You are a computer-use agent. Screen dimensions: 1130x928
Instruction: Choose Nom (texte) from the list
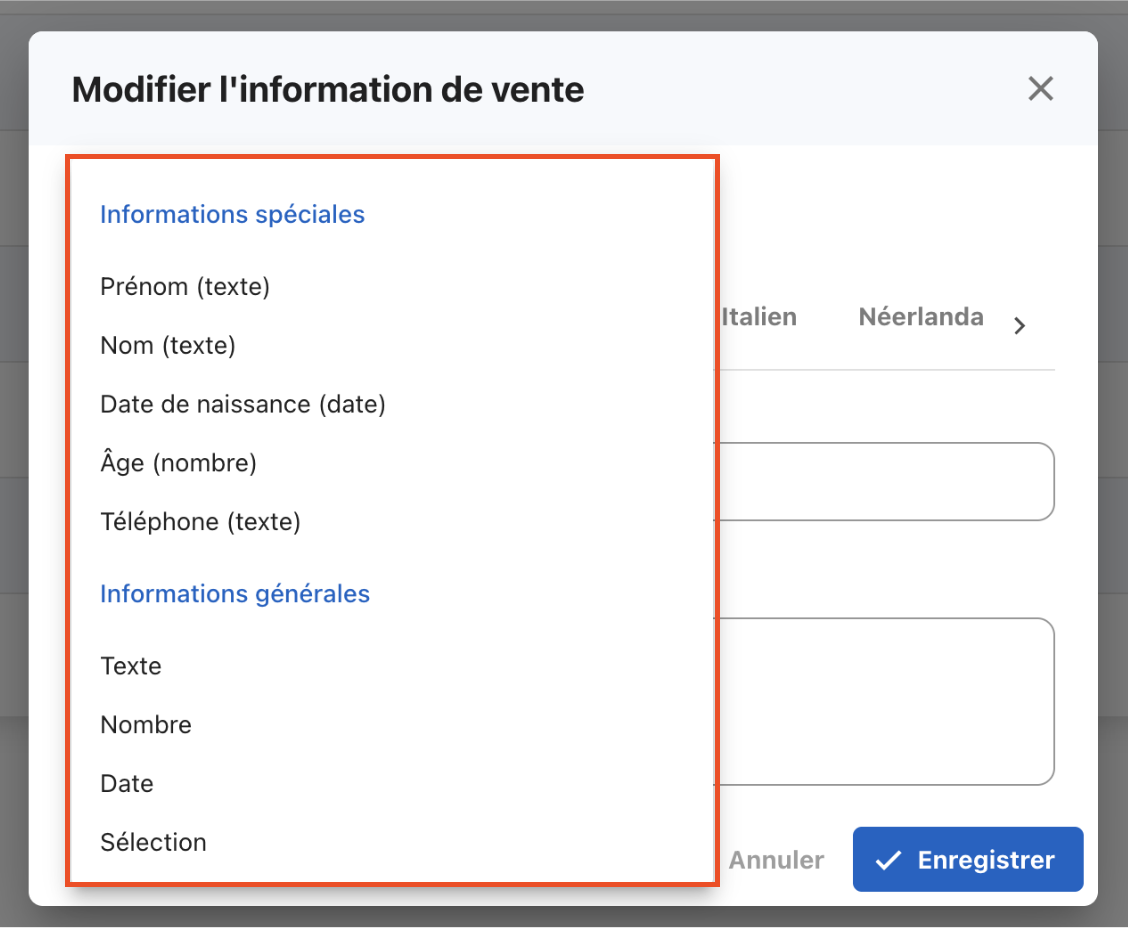pos(168,346)
